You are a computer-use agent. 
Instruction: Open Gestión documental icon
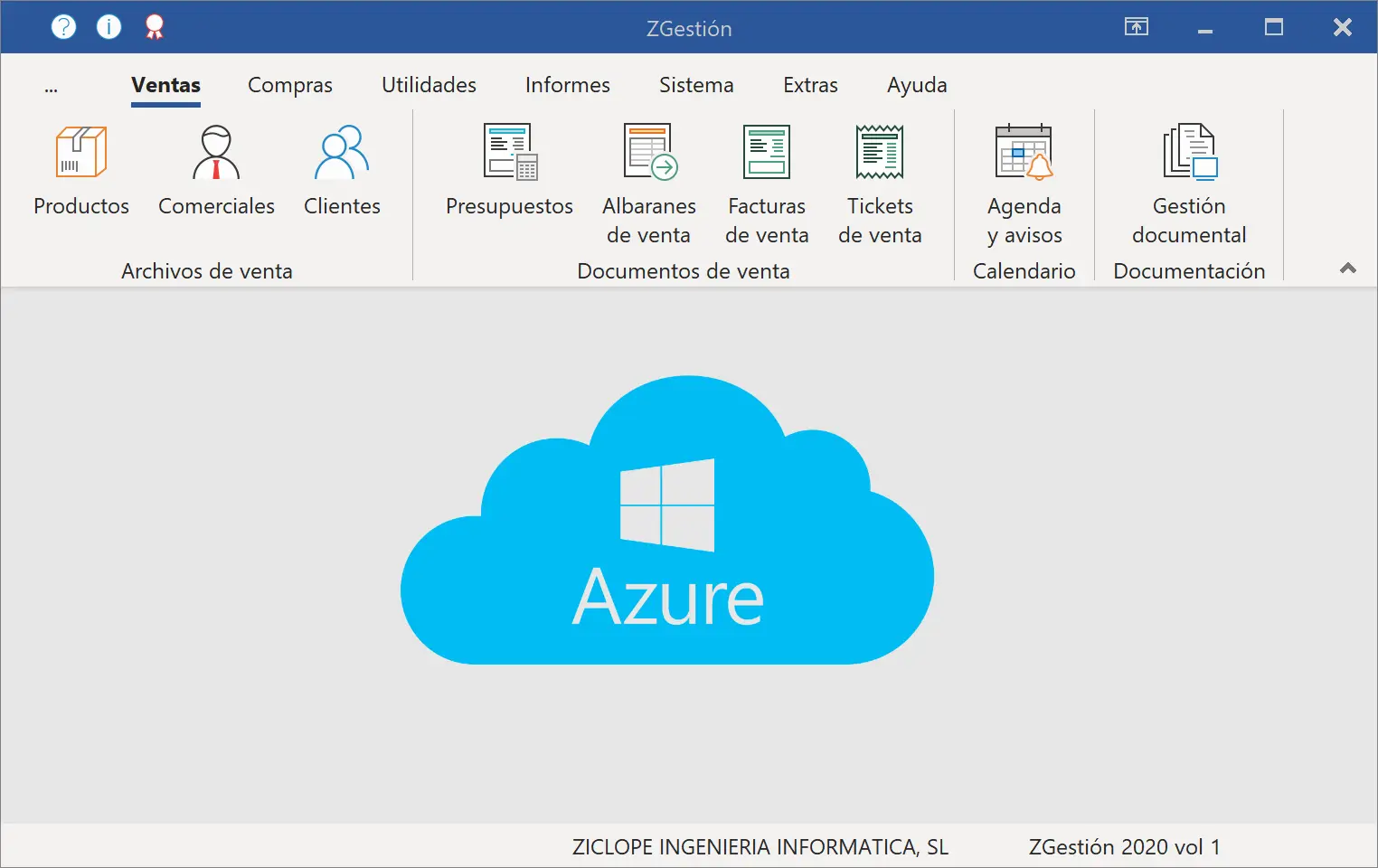pos(1190,152)
